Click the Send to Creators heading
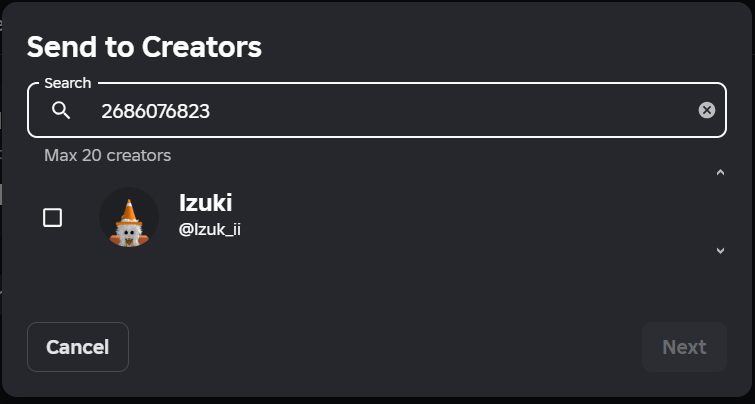 [144, 47]
